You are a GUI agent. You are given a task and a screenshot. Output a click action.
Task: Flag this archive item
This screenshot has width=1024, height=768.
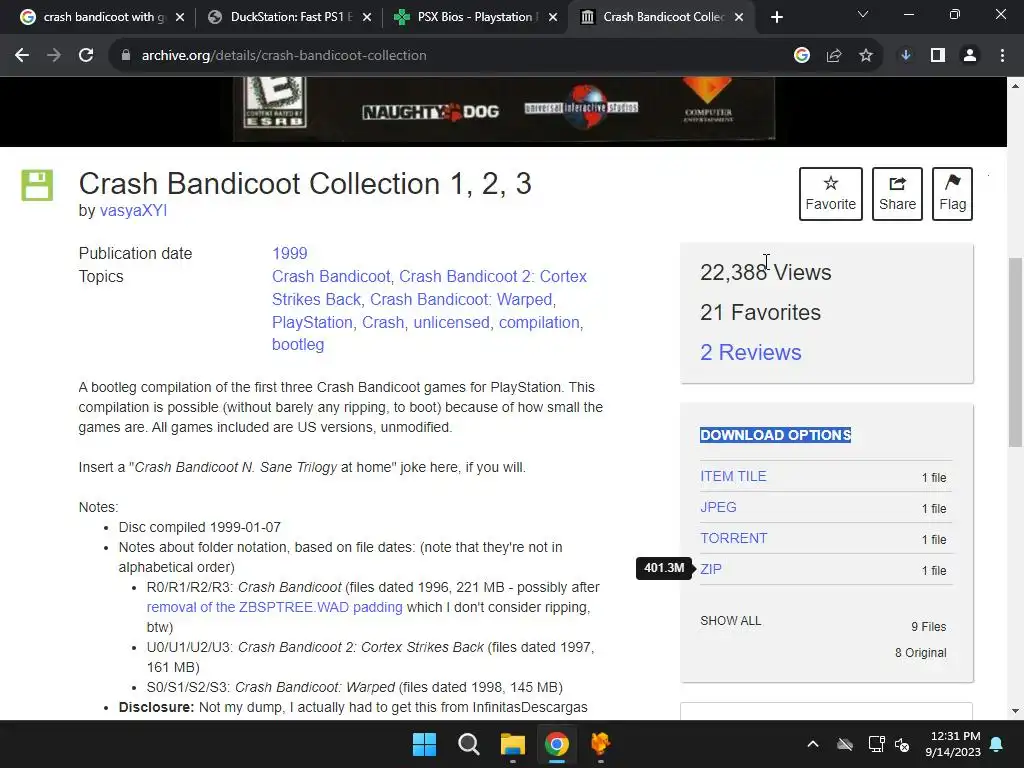click(952, 194)
